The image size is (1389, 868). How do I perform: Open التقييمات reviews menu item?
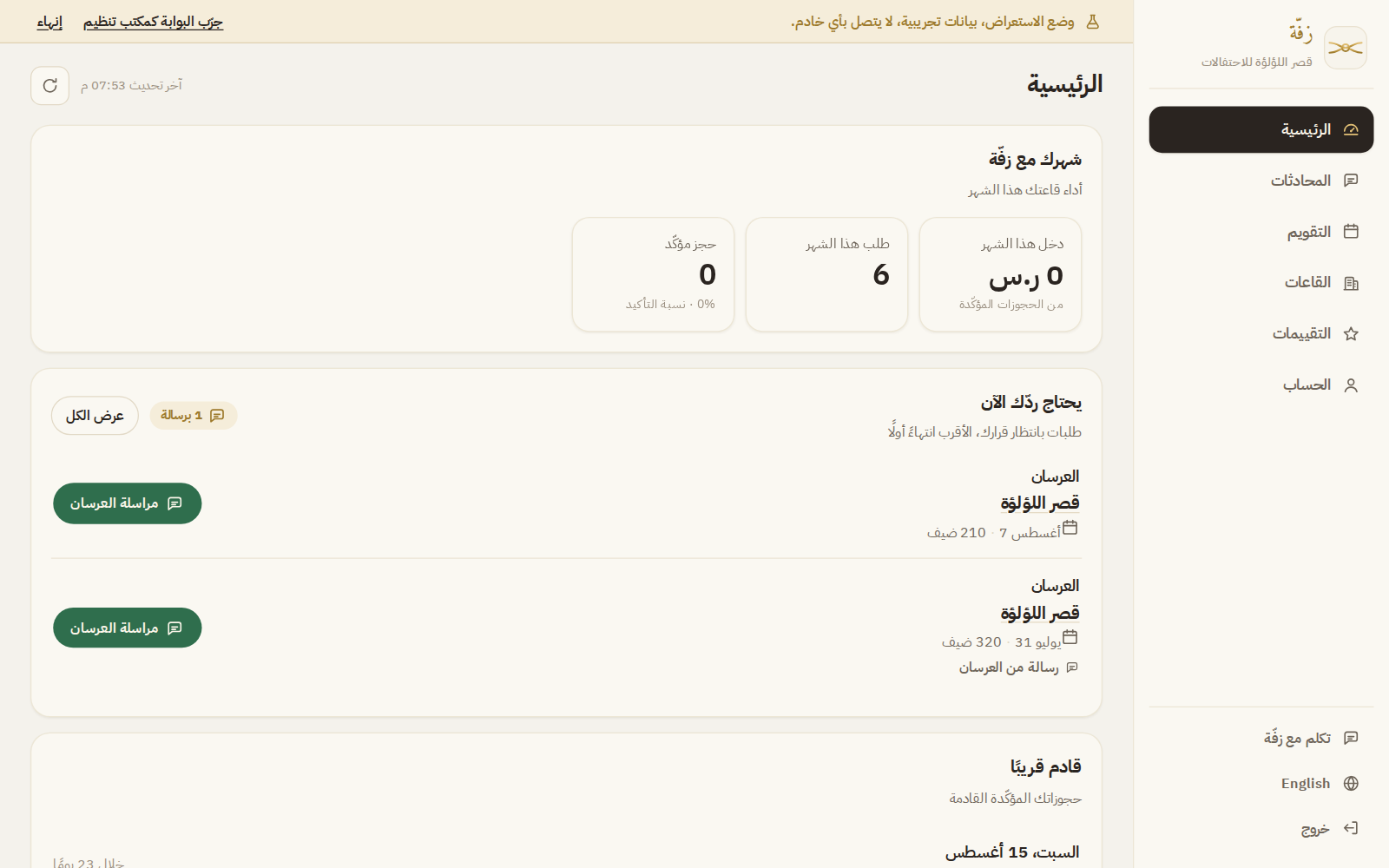pyautogui.click(x=1261, y=334)
